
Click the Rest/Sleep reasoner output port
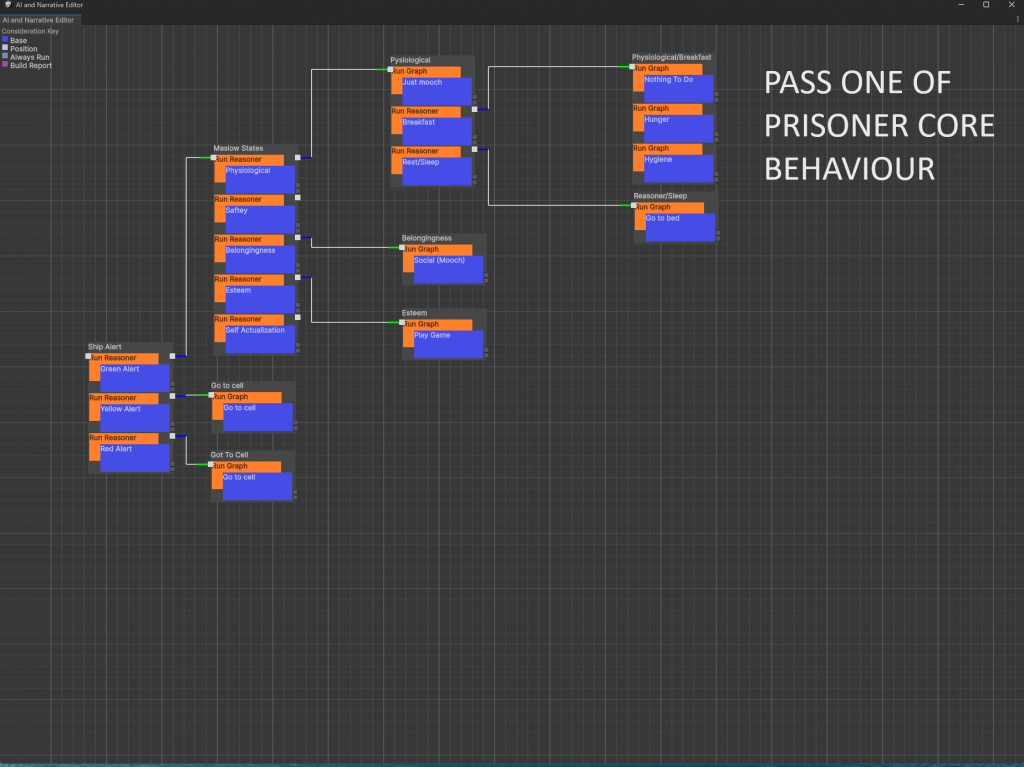click(x=475, y=149)
